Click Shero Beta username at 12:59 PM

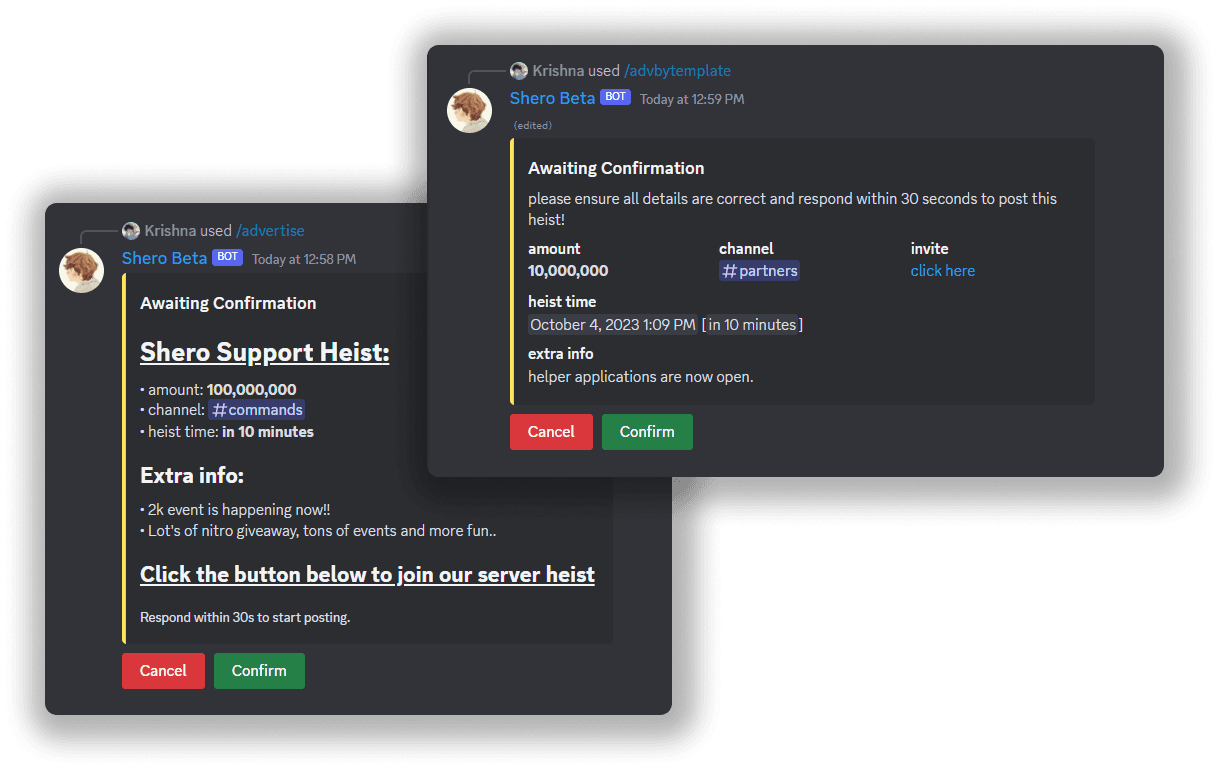click(x=552, y=98)
